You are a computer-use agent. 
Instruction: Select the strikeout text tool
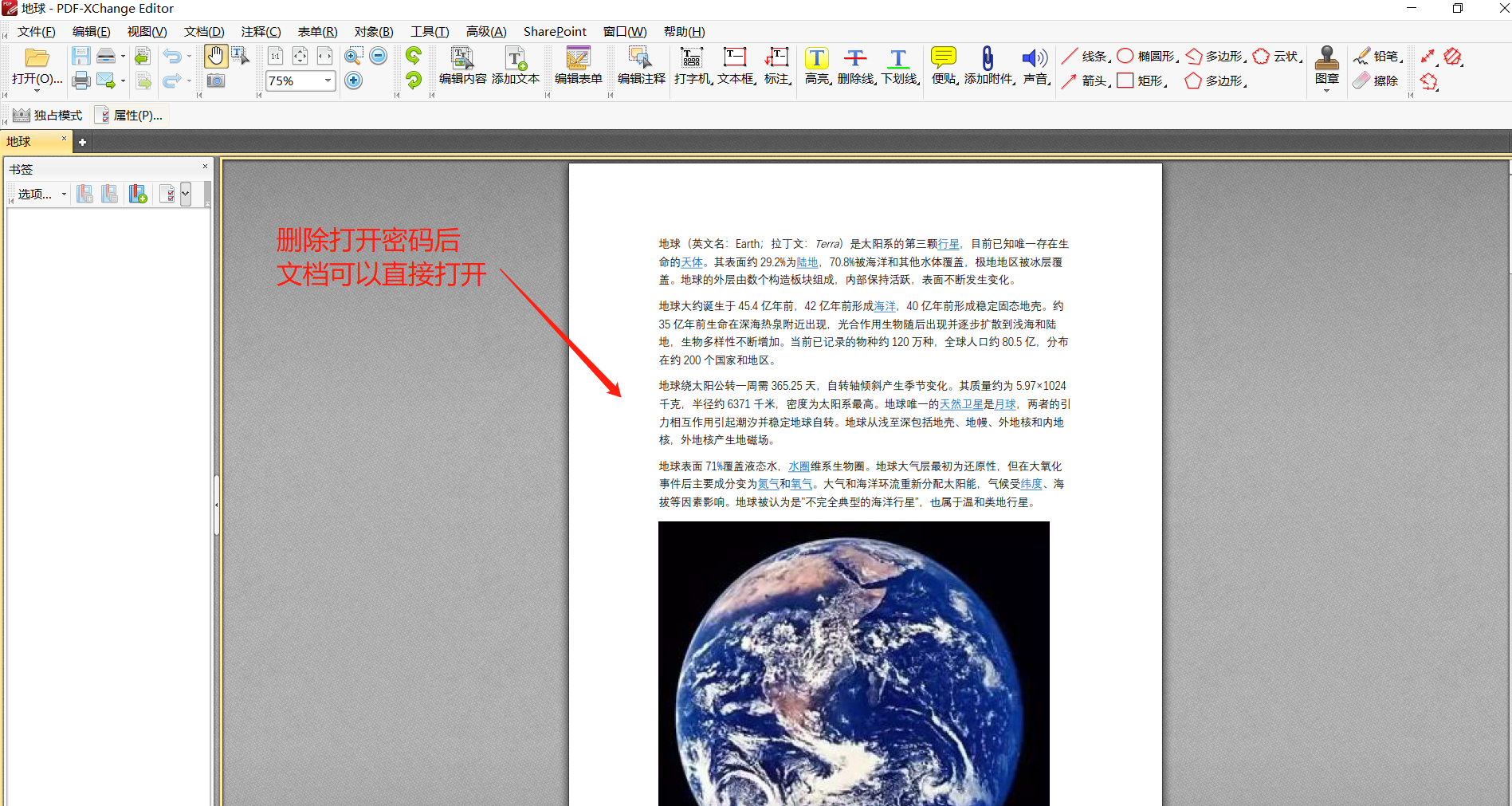click(855, 64)
